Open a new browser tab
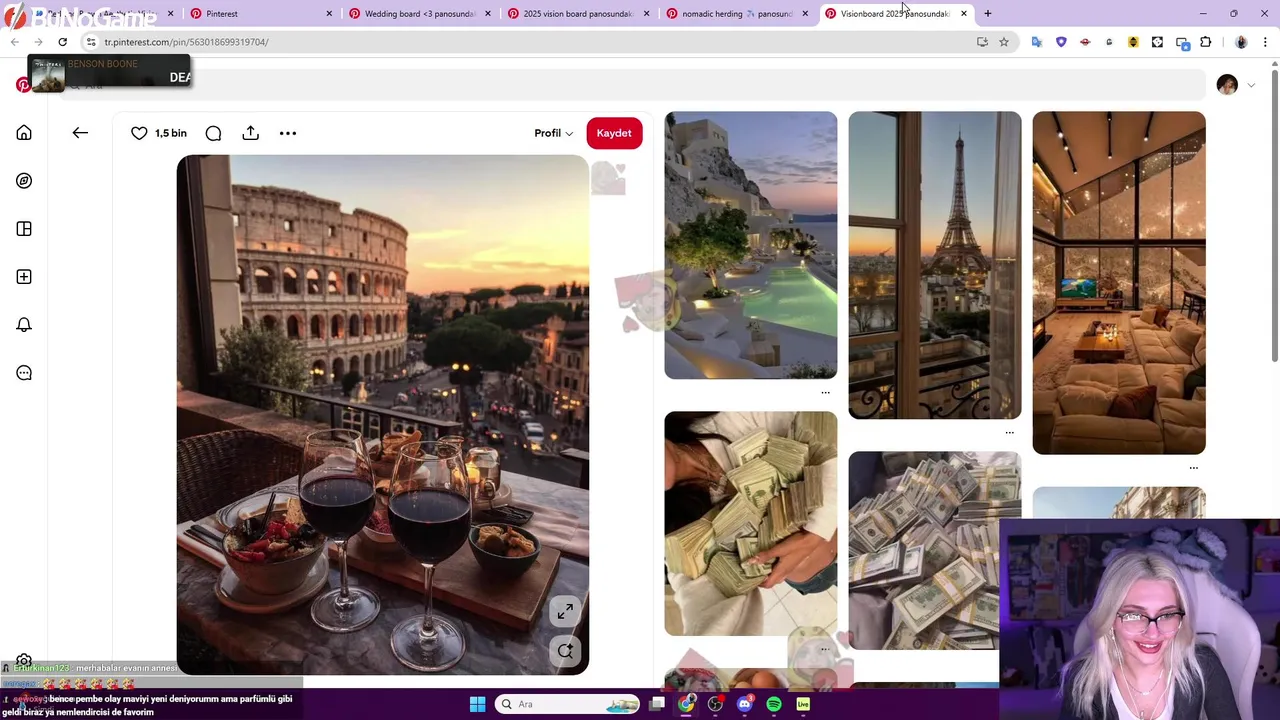The image size is (1280, 720). pyautogui.click(x=988, y=14)
